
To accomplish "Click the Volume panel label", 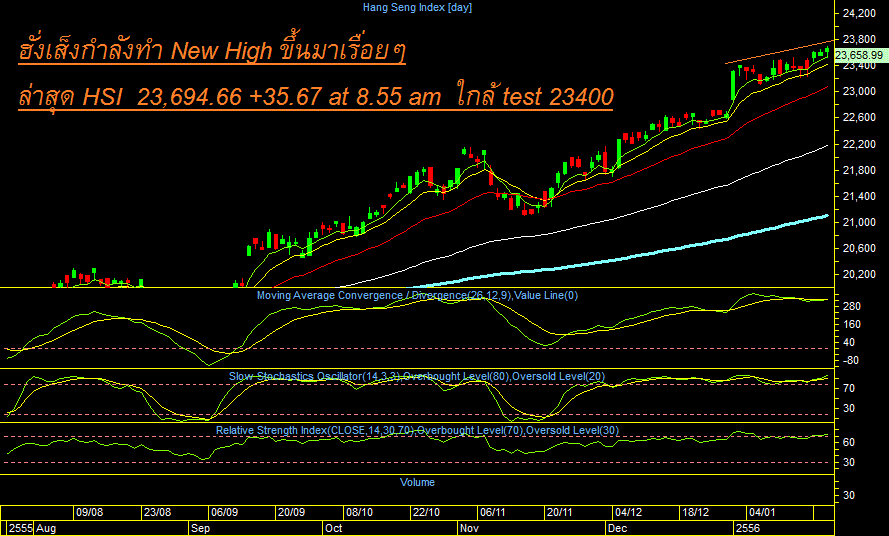I will tap(417, 482).
